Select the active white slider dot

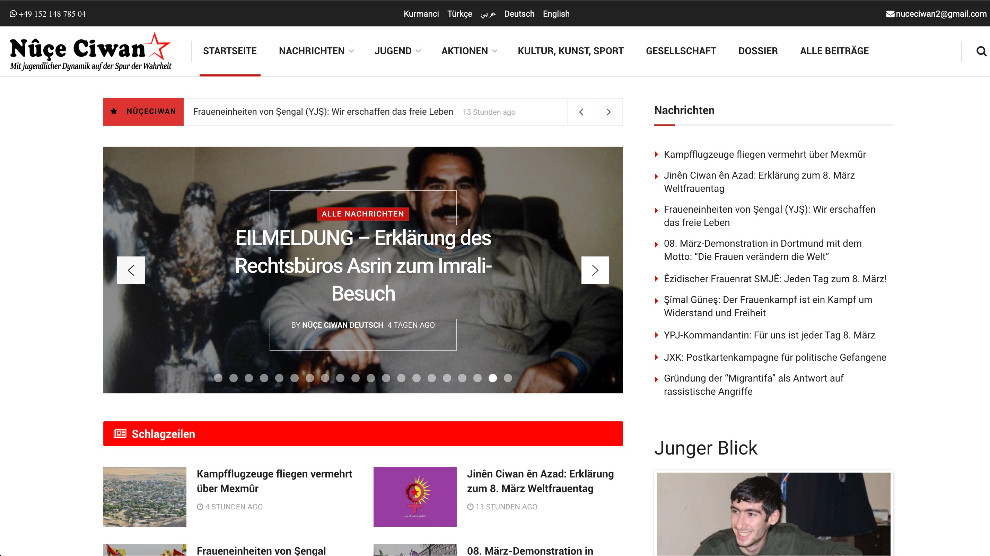click(492, 378)
